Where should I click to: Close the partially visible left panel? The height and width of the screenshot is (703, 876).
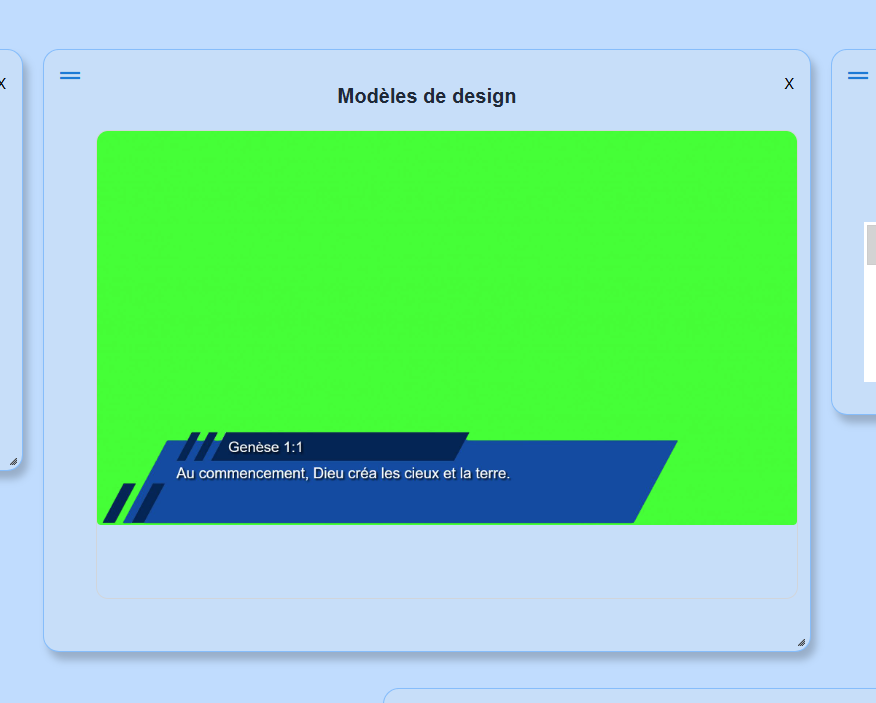coord(3,84)
